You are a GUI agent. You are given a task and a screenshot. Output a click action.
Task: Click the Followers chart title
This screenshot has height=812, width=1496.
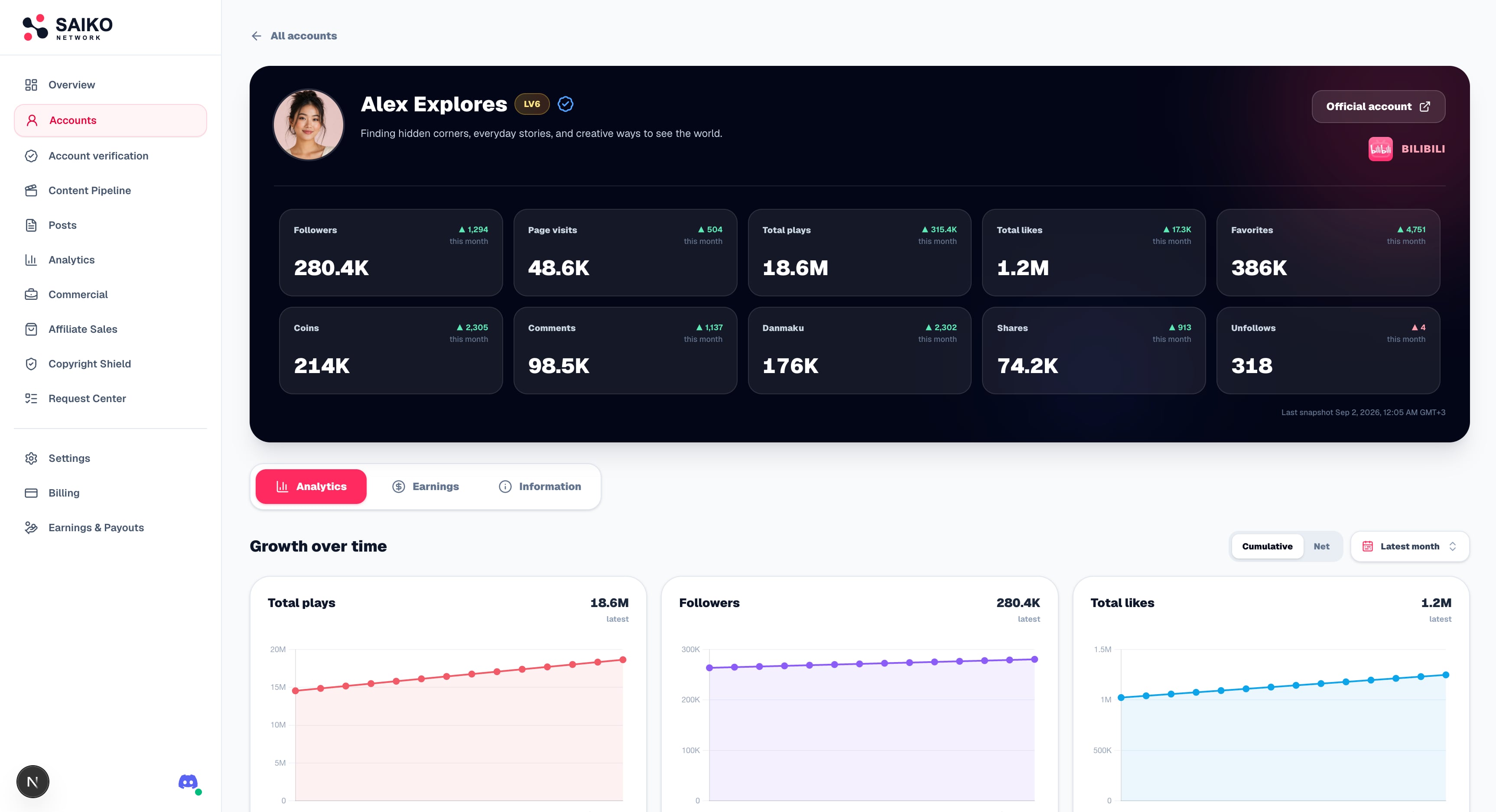[x=709, y=603]
